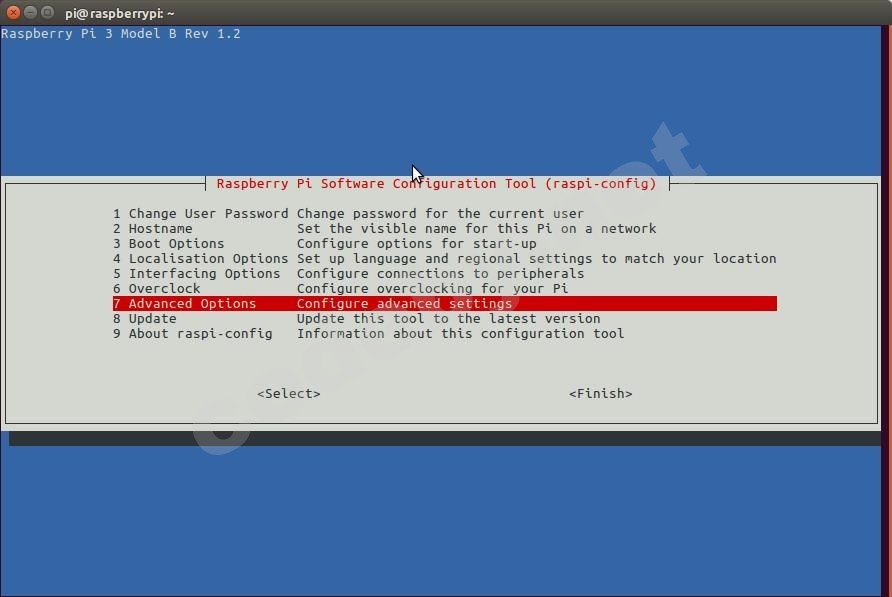
Task: Click the raspi-config dialog title
Action: [436, 183]
